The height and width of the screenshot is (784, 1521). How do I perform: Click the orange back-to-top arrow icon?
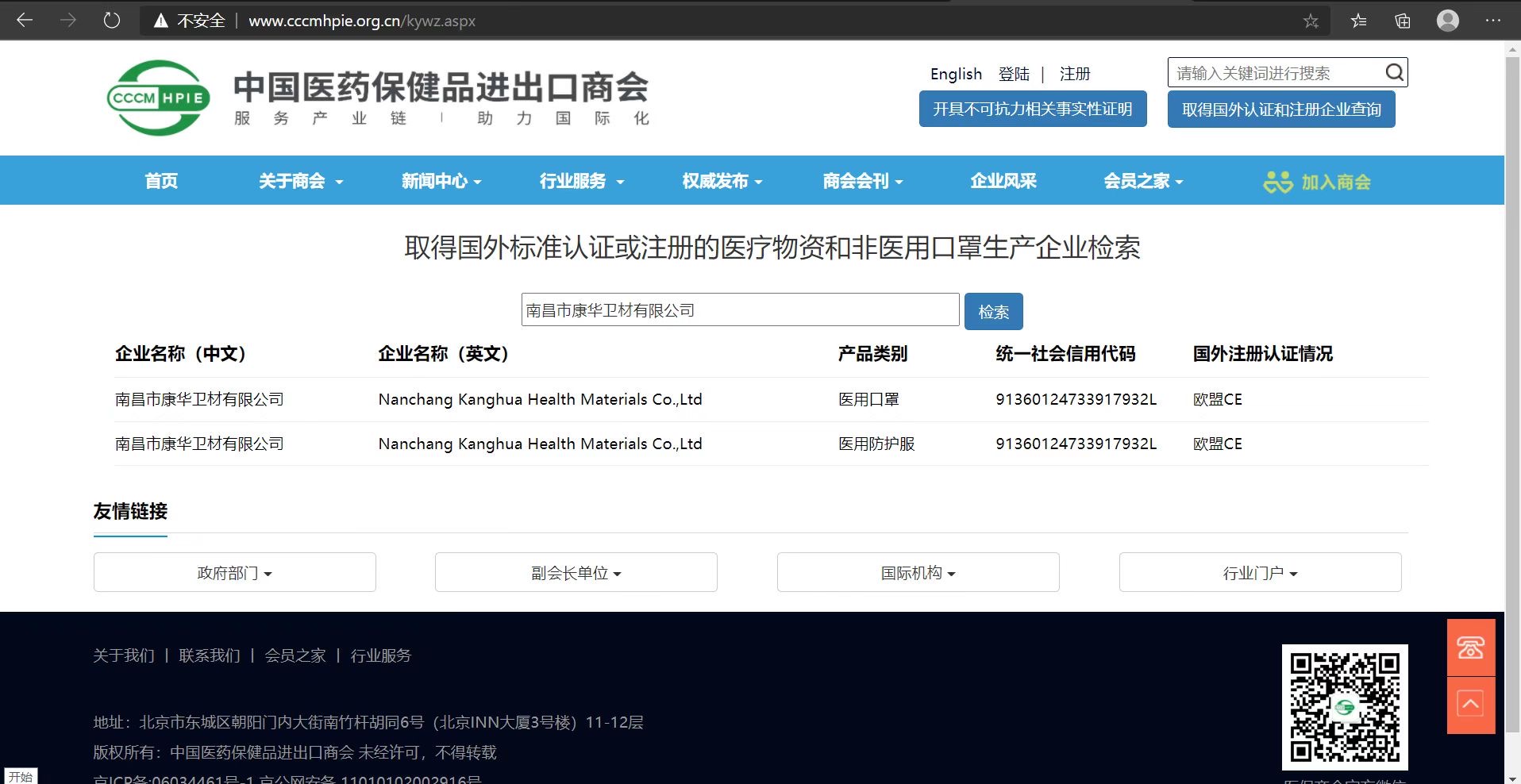1471,705
